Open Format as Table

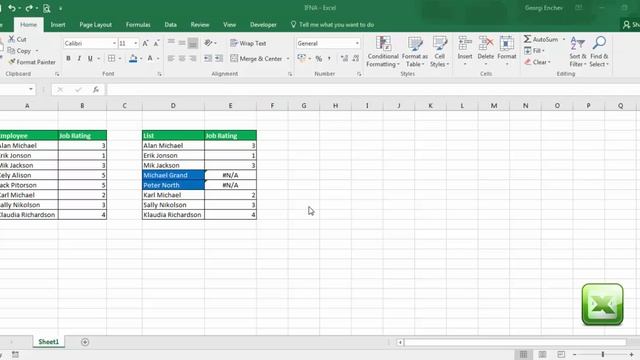tap(415, 51)
